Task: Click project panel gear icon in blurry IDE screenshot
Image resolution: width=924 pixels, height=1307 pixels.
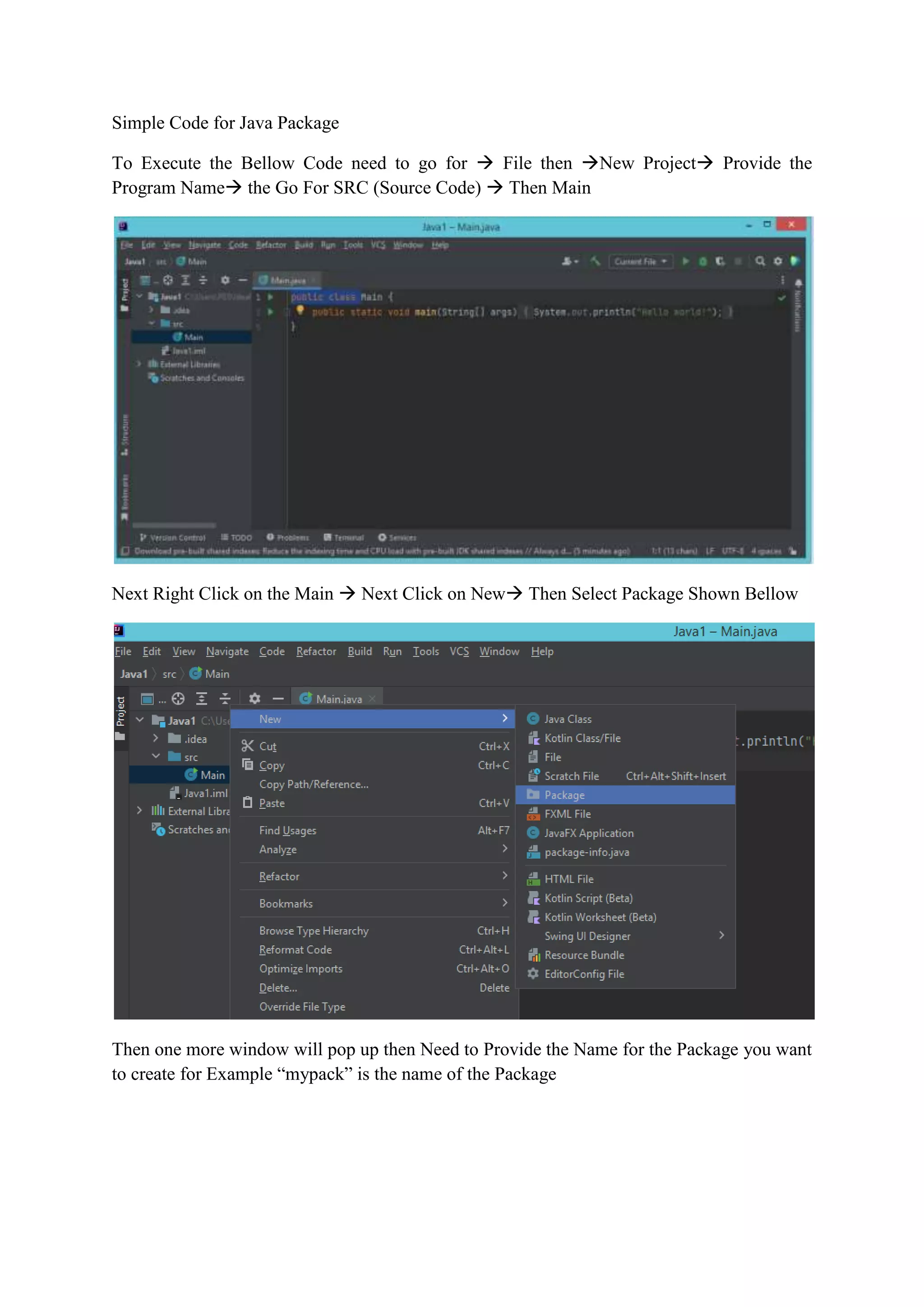Action: 225,280
